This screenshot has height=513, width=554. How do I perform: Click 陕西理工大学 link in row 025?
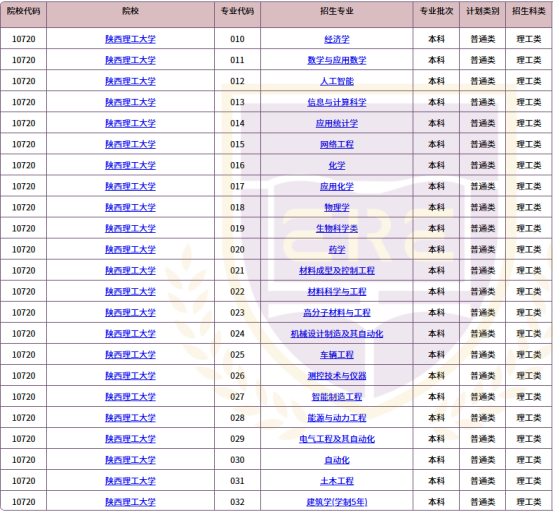click(130, 355)
